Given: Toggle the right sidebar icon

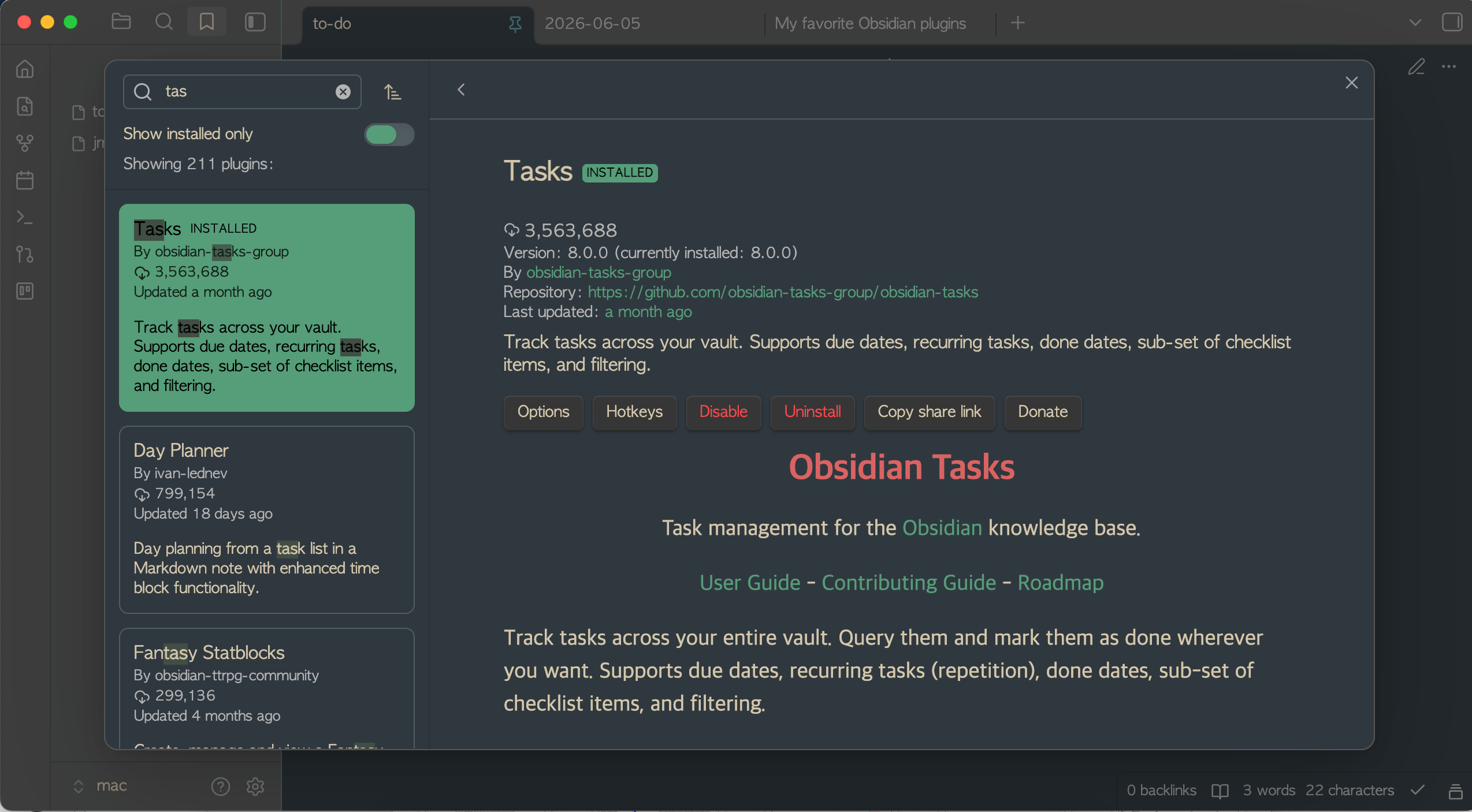Looking at the screenshot, I should 1451,23.
